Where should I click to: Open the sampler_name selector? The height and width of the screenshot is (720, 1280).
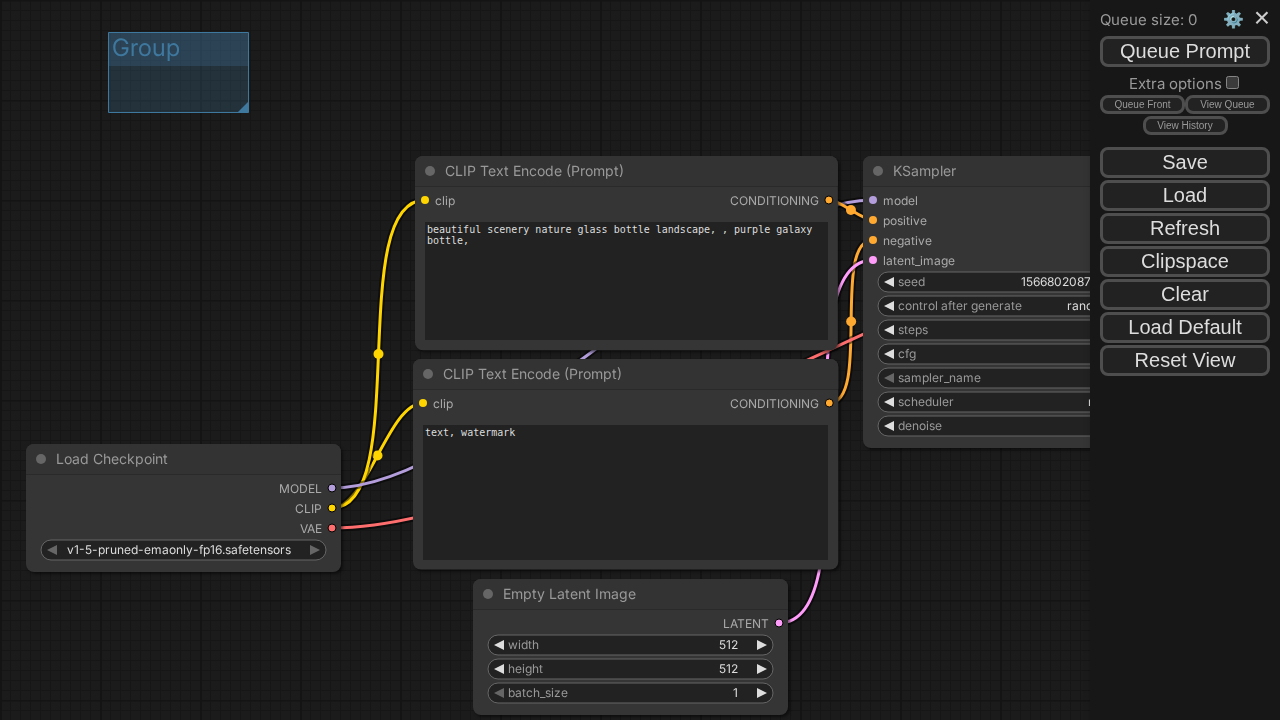tap(984, 378)
